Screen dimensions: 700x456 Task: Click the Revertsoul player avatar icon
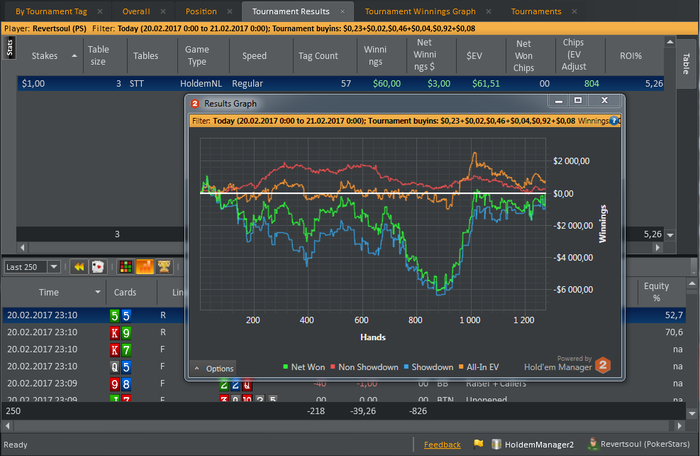click(593, 443)
